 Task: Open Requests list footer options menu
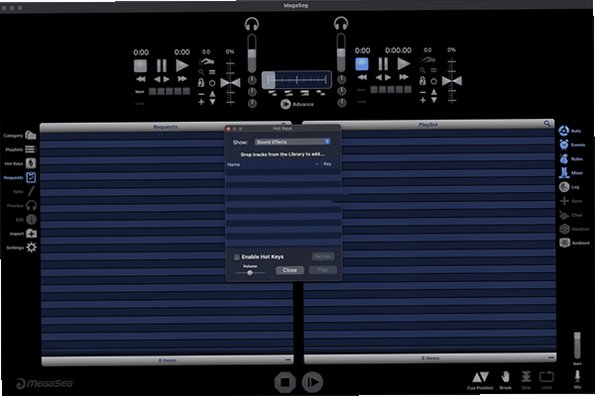point(288,359)
